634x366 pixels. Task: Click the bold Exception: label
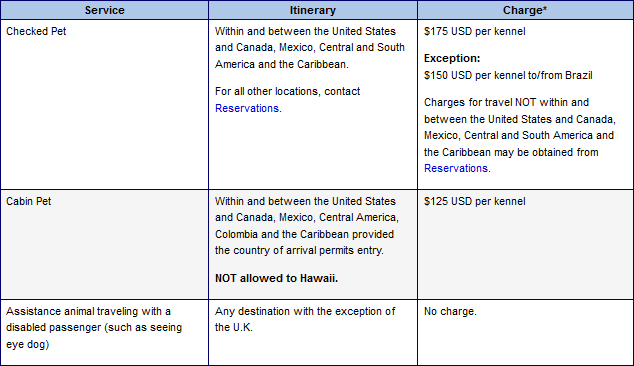tap(452, 58)
